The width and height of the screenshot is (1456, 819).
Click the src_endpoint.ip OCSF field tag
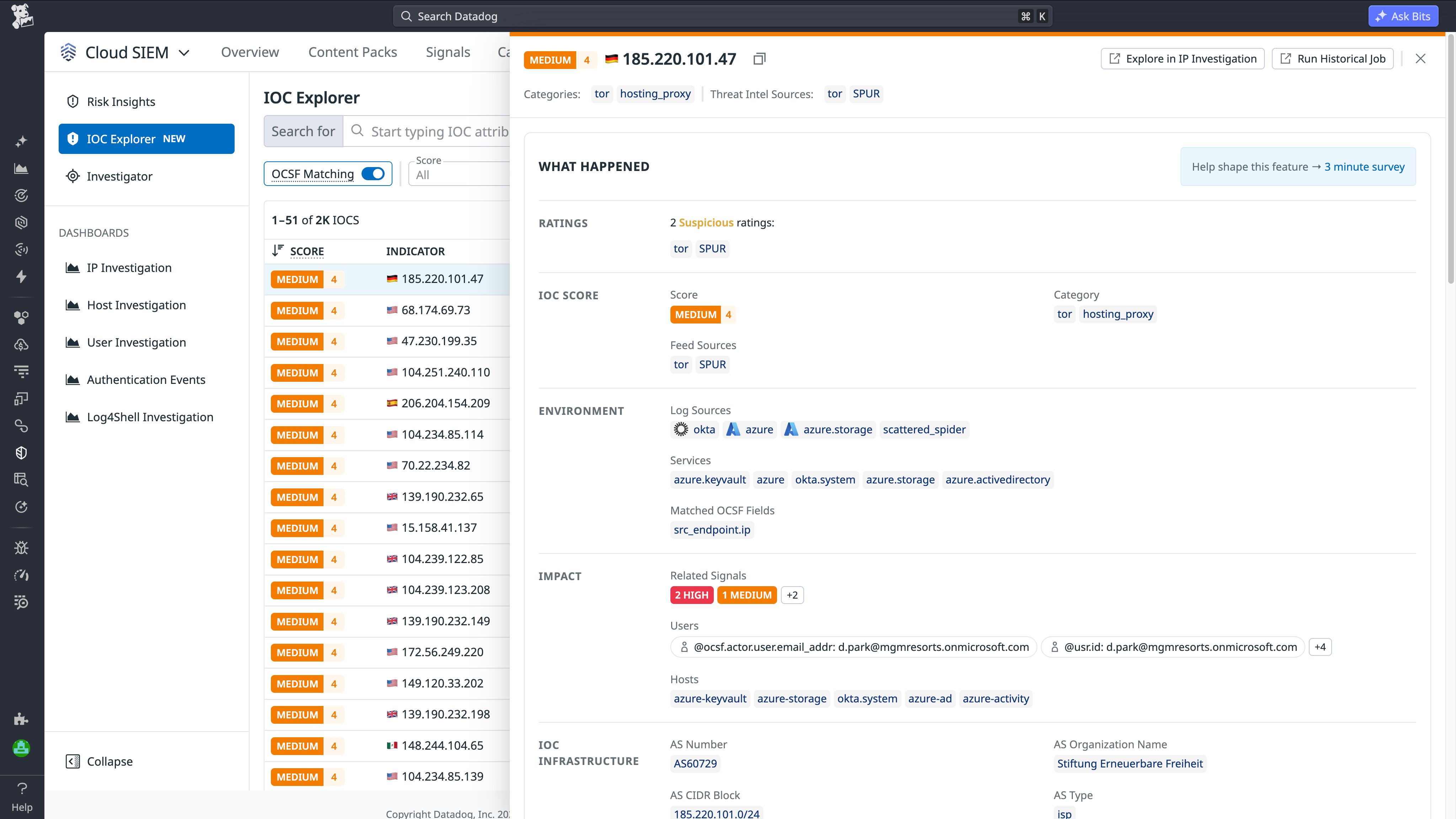pos(712,530)
